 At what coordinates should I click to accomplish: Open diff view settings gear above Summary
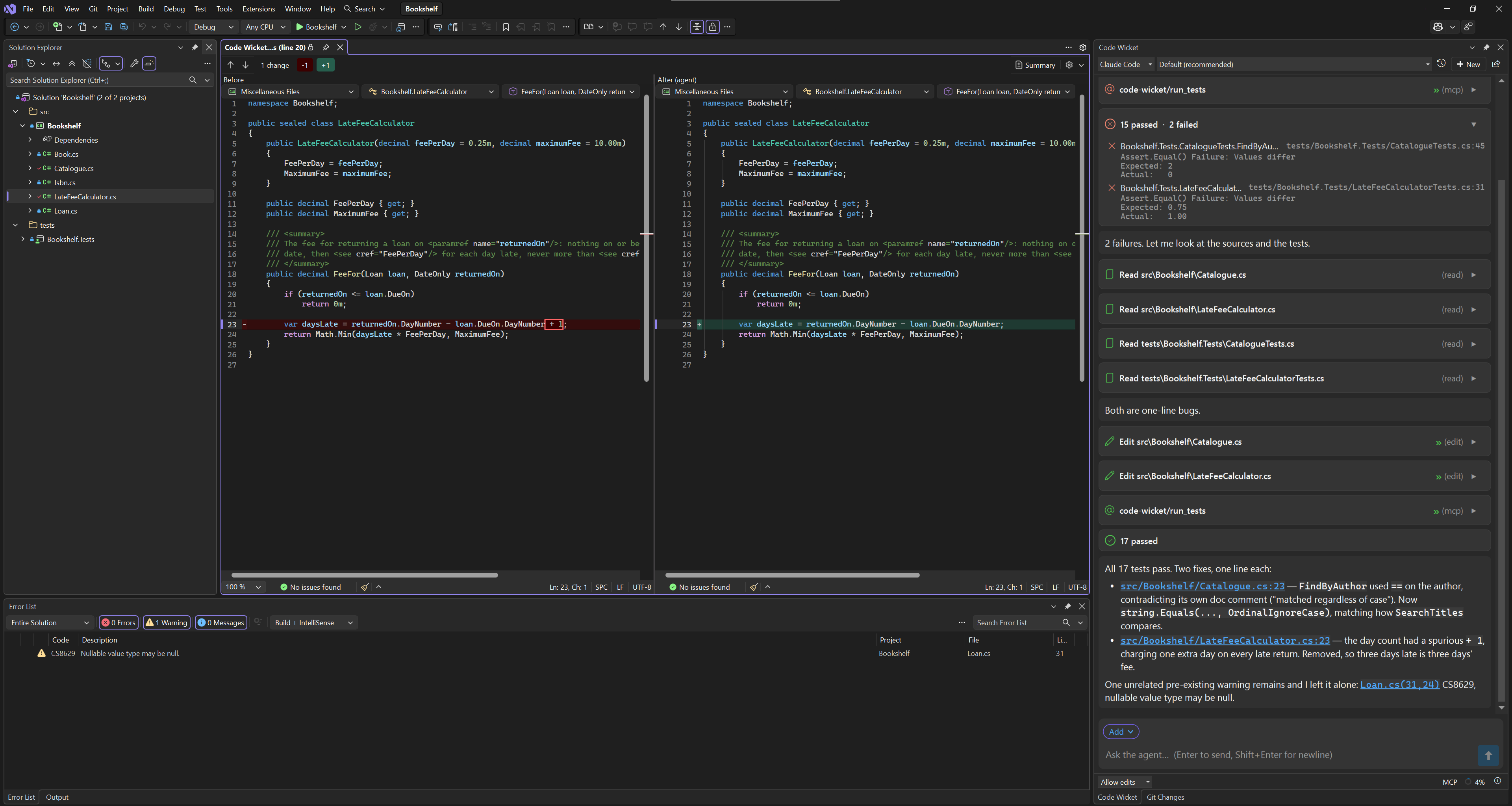tap(1069, 65)
